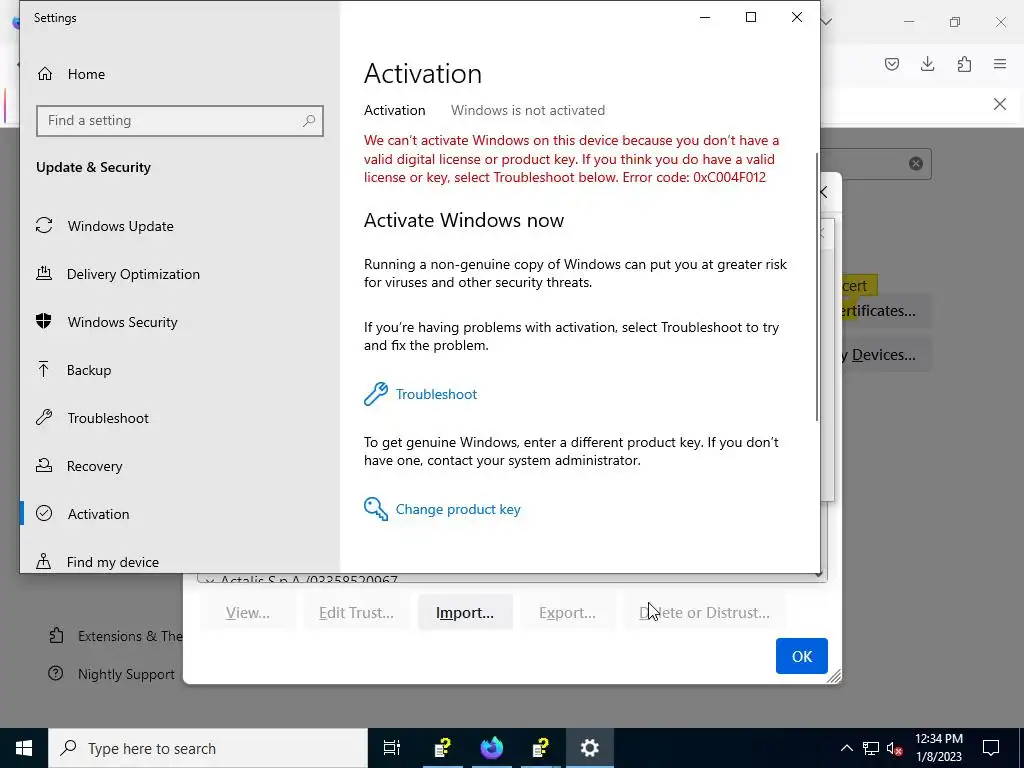1024x768 pixels.
Task: Click the Find a setting search box
Action: 180,121
